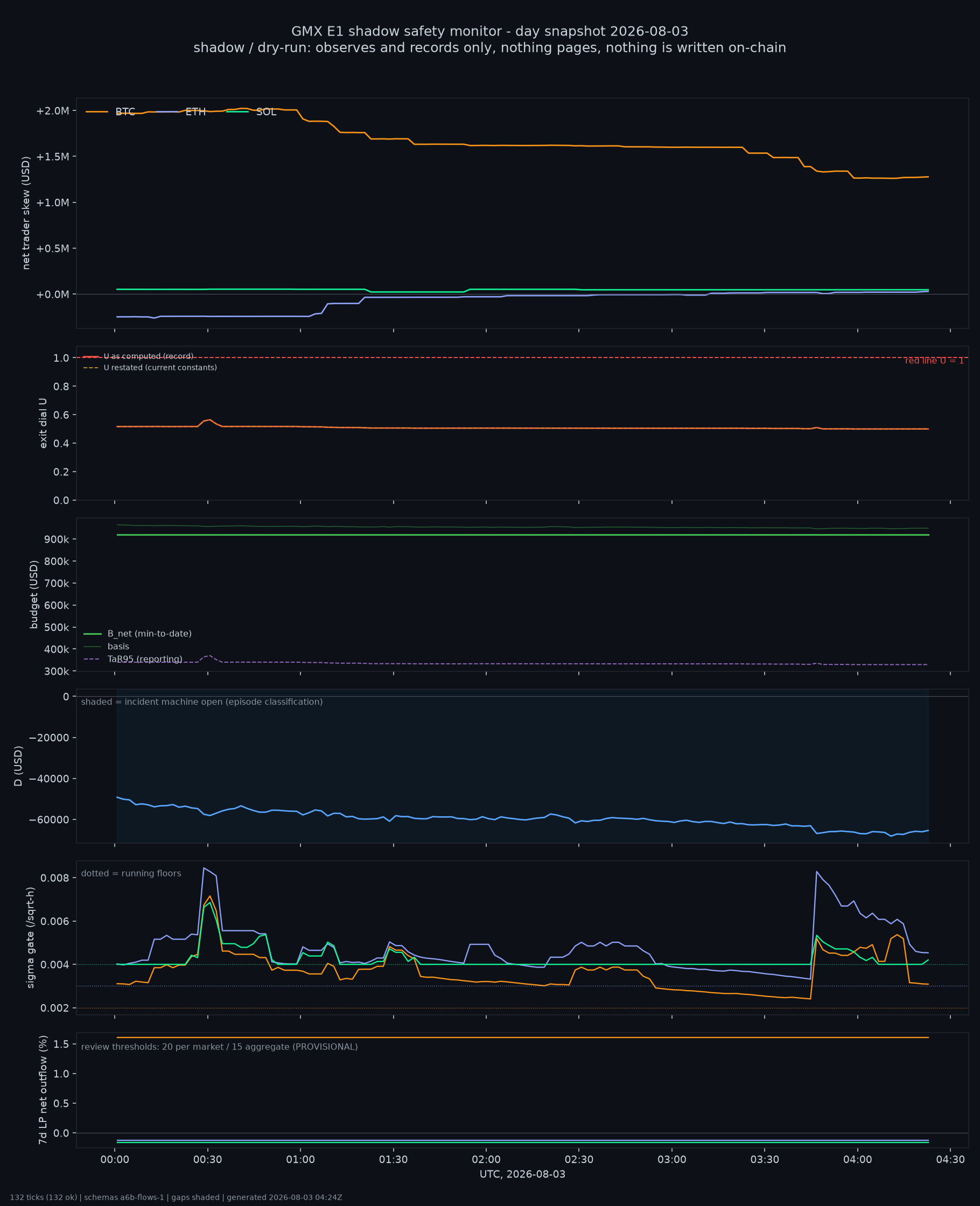
Task: Click the '300k' budget tick label
Action: [x=57, y=671]
